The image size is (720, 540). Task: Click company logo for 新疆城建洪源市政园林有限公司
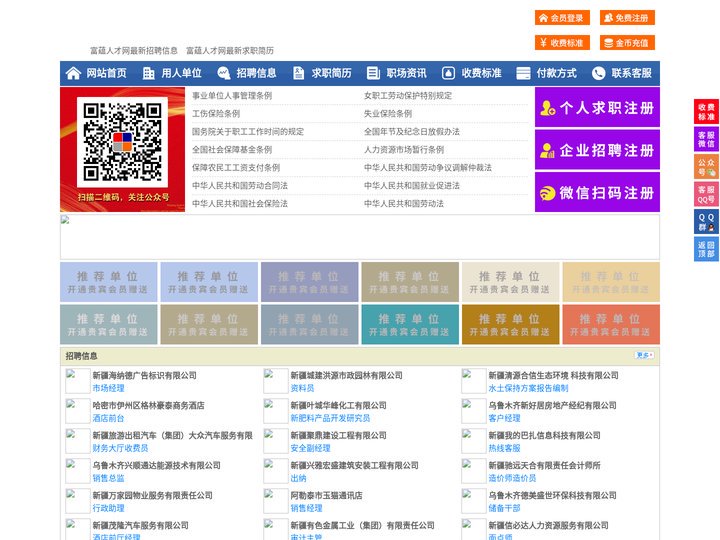coord(276,381)
